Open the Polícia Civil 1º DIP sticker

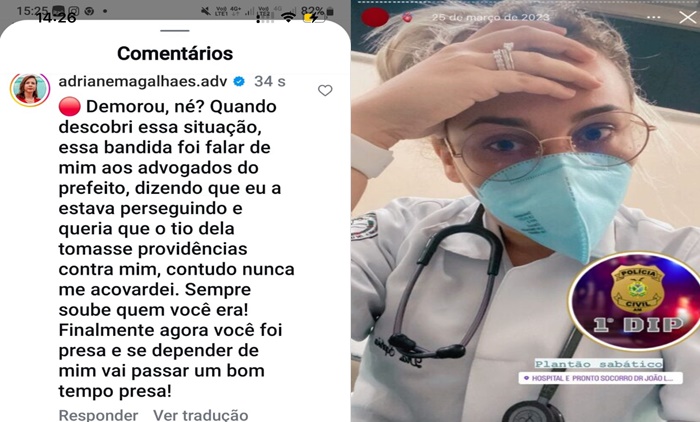(x=634, y=302)
